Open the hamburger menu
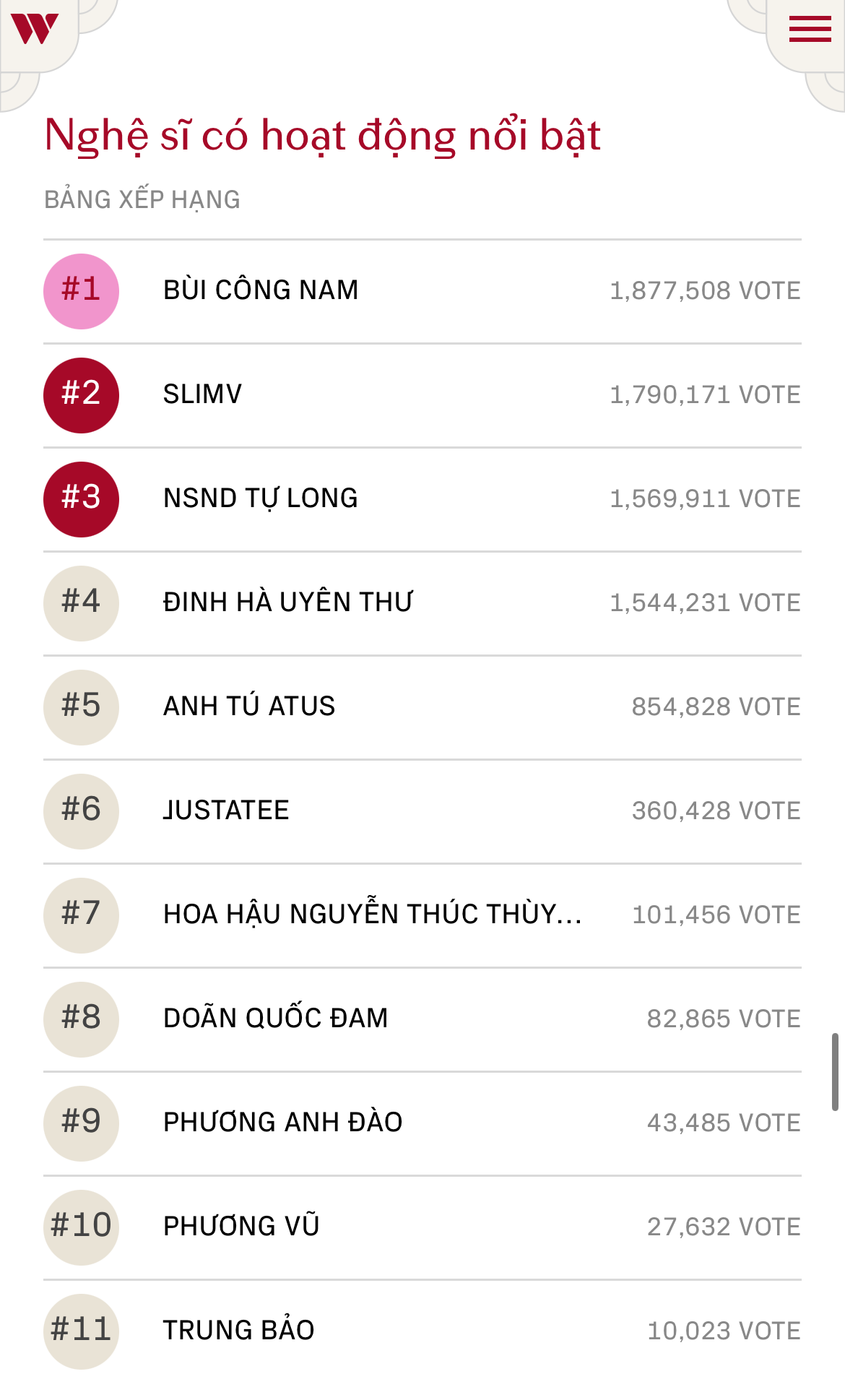 click(810, 30)
